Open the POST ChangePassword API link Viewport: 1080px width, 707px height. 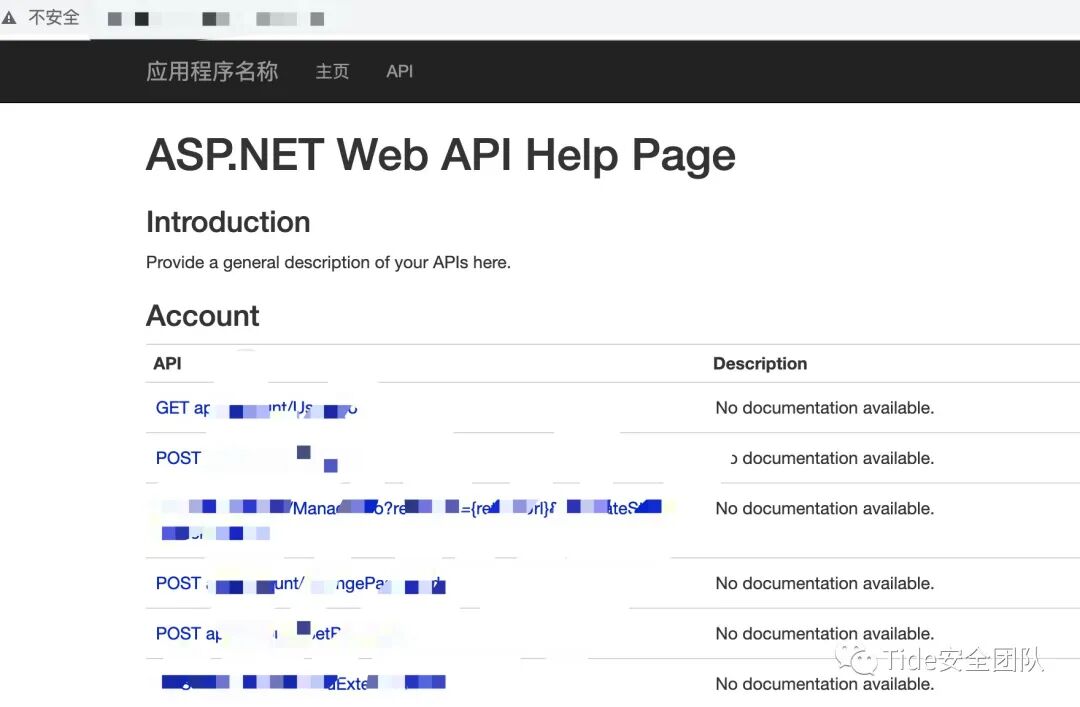(x=300, y=584)
